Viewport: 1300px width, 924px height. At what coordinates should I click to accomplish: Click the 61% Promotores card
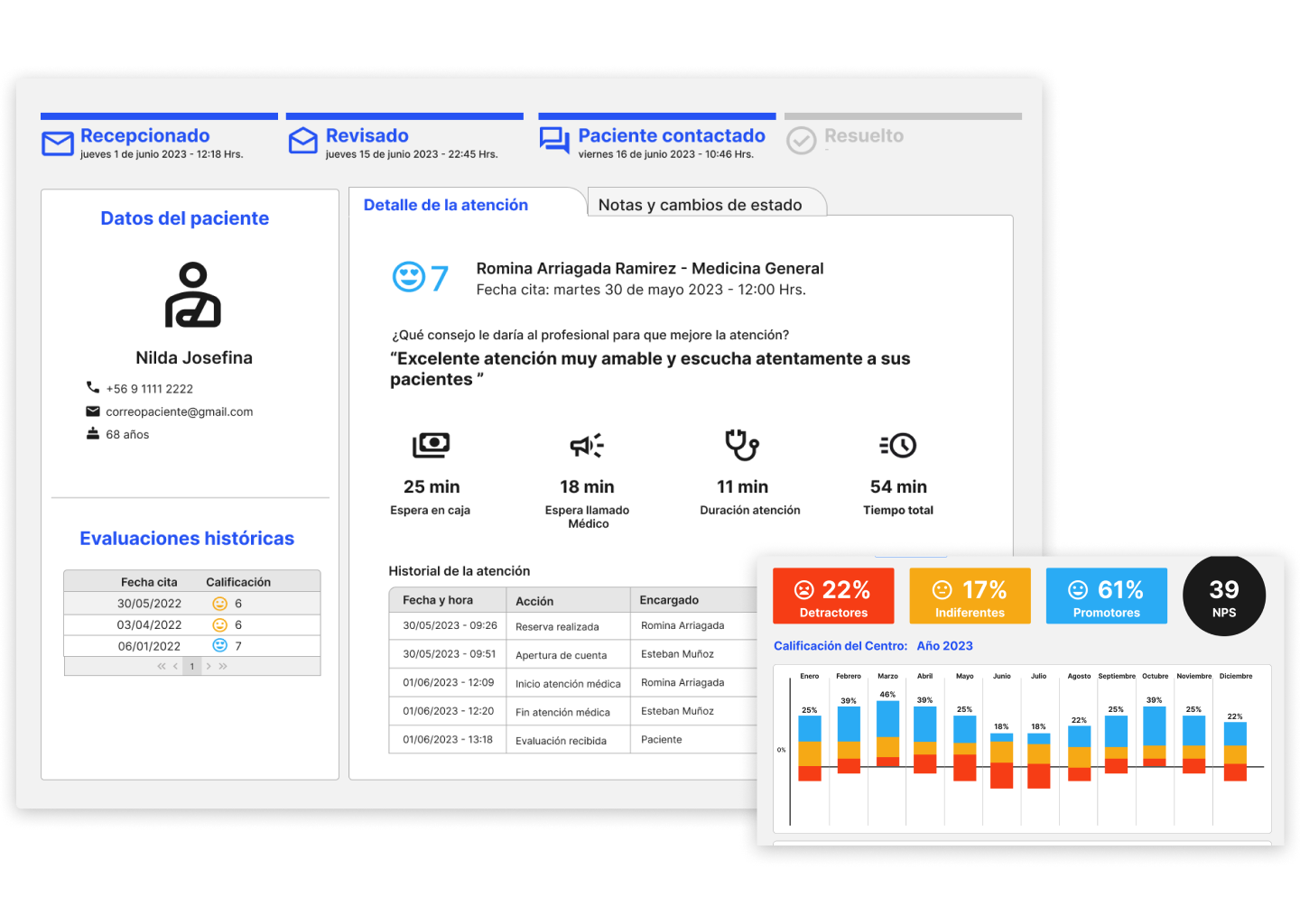coord(1107,596)
